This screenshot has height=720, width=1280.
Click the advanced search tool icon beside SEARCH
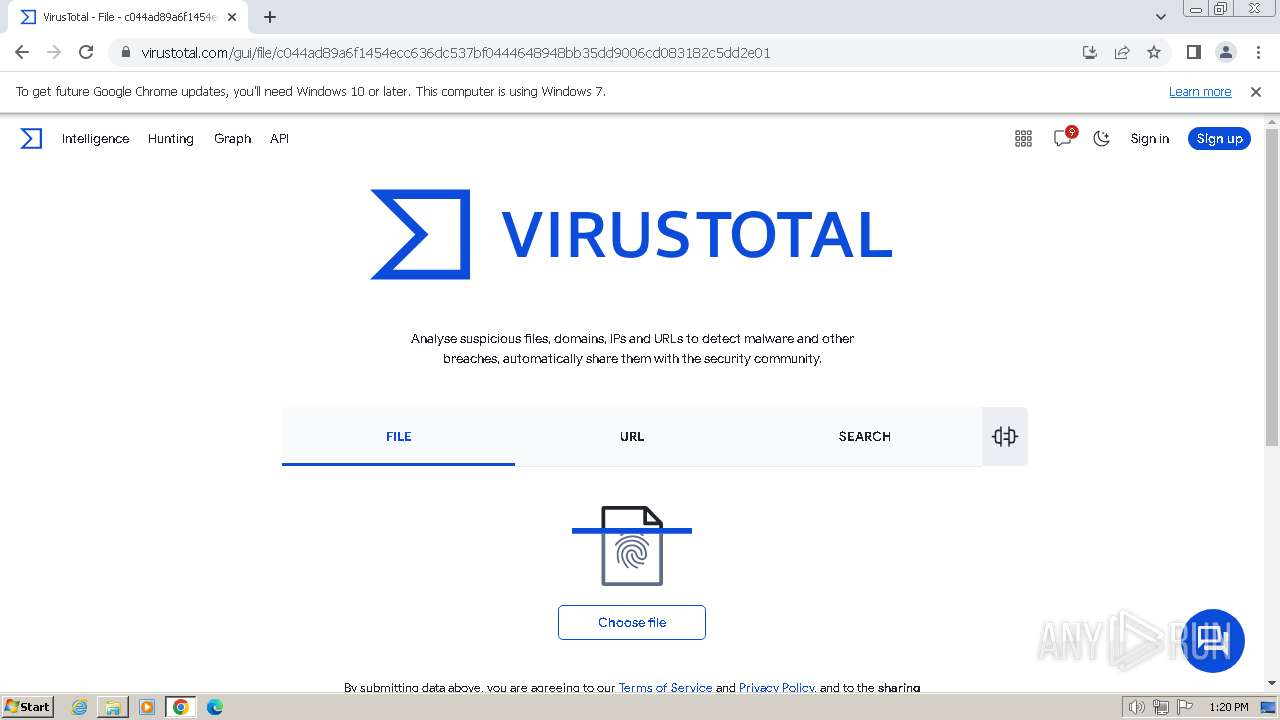[1005, 436]
